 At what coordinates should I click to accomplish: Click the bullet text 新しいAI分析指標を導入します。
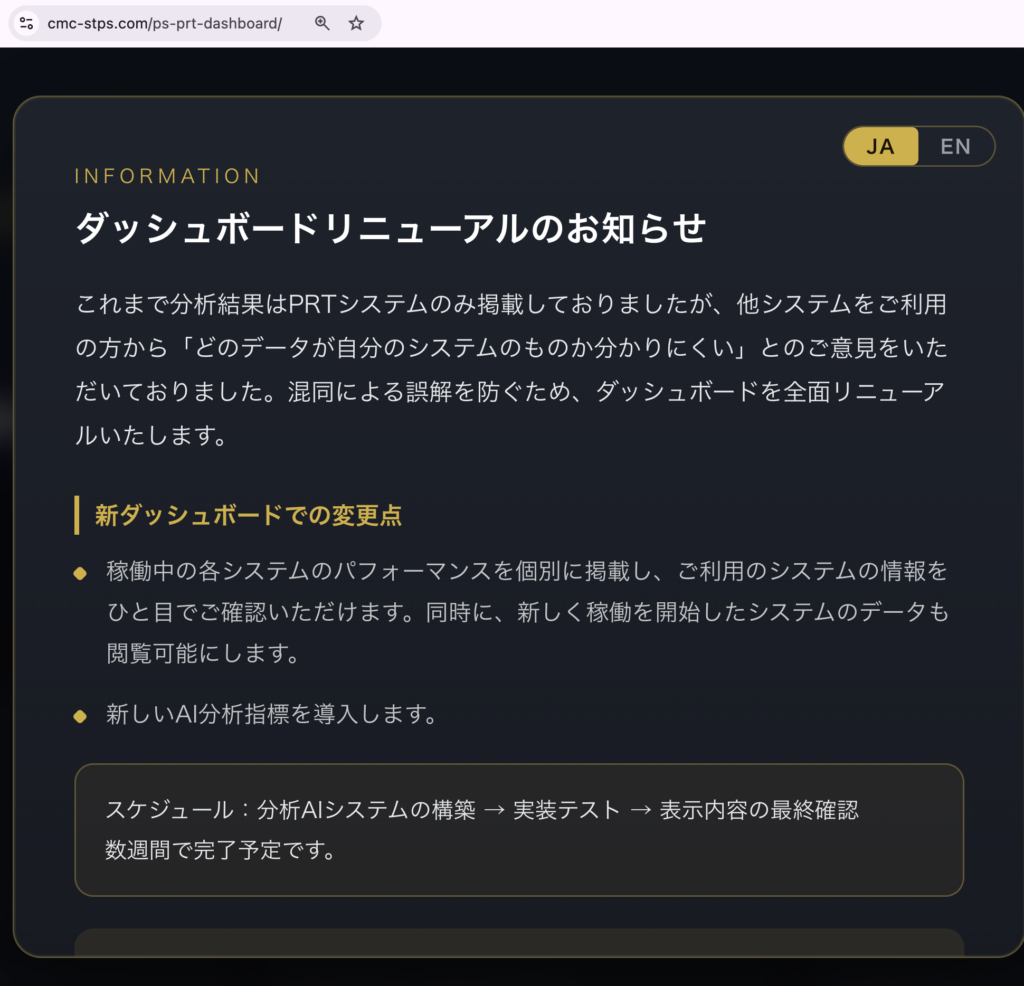pyautogui.click(x=272, y=714)
